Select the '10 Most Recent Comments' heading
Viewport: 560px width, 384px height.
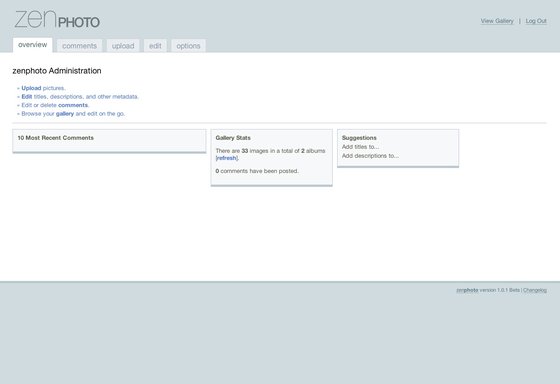56,138
